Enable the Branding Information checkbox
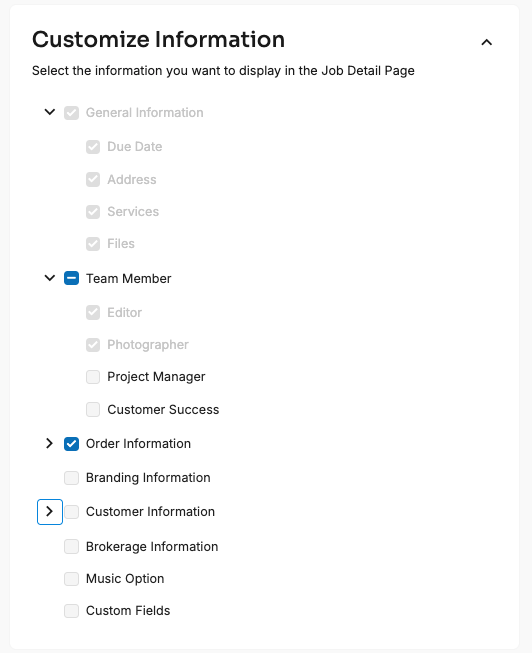The image size is (532, 653). coord(72,478)
